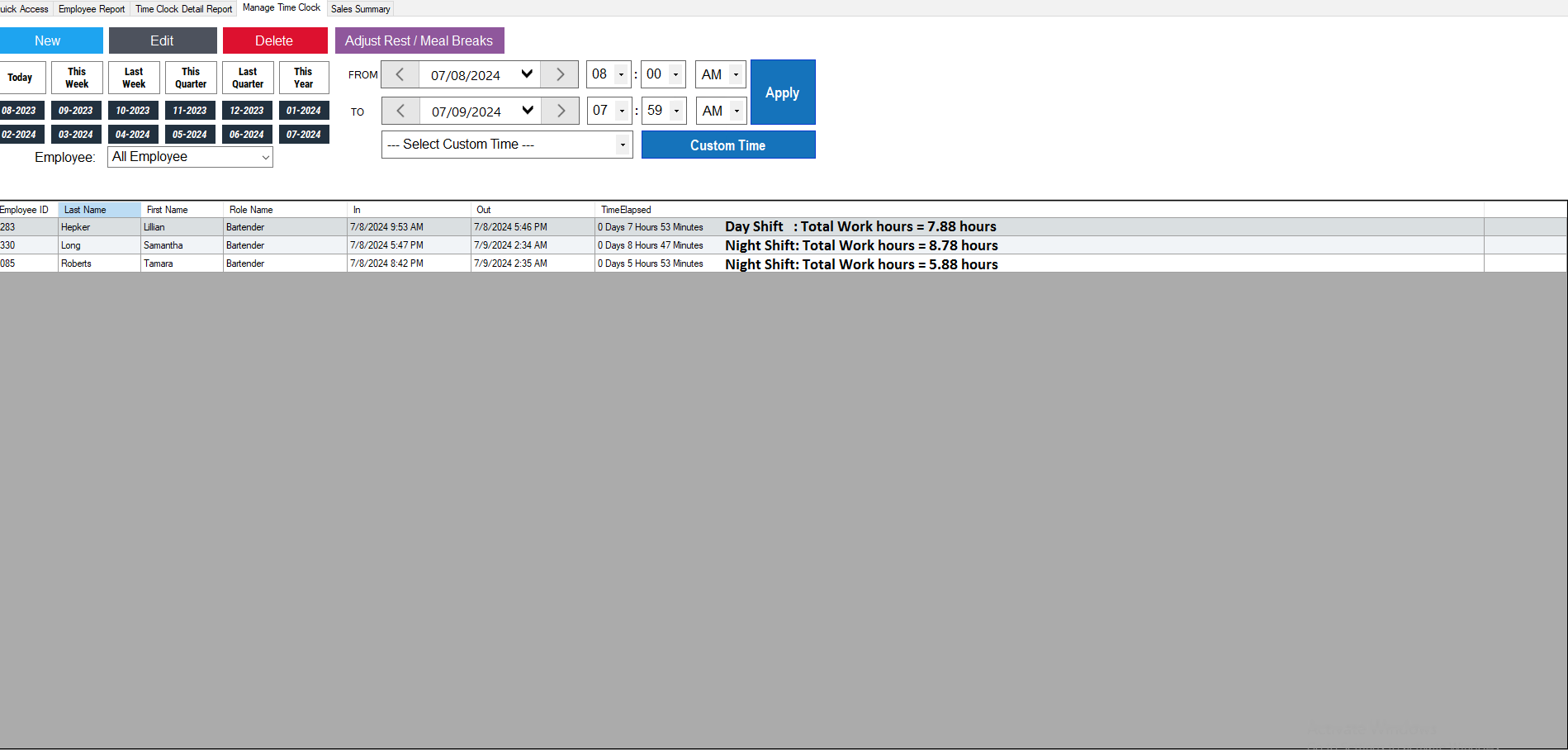This screenshot has height=750, width=1568.
Task: Click the red Delete button
Action: pos(274,40)
